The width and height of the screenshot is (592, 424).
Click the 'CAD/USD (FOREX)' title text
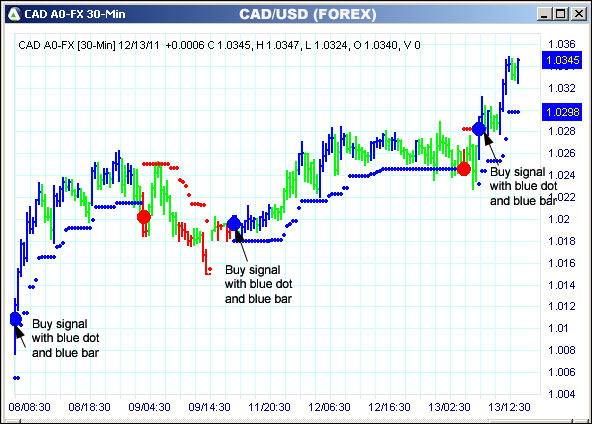coord(308,14)
